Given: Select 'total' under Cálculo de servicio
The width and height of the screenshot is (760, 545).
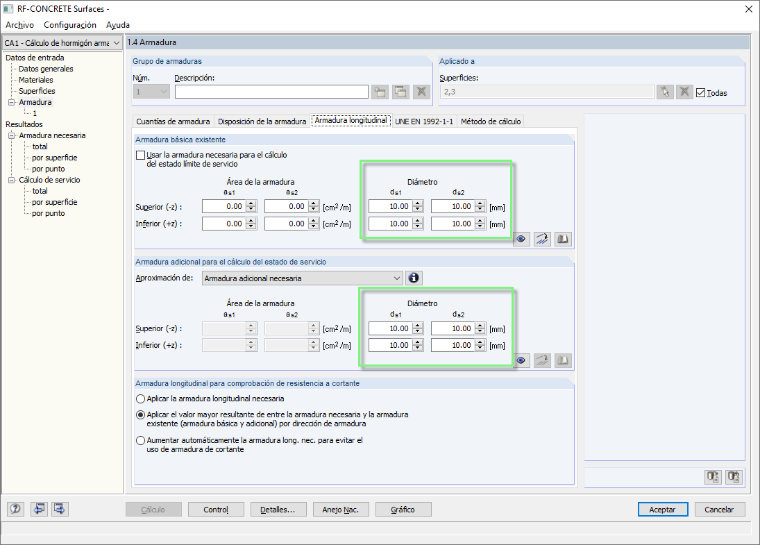Looking at the screenshot, I should pyautogui.click(x=39, y=191).
